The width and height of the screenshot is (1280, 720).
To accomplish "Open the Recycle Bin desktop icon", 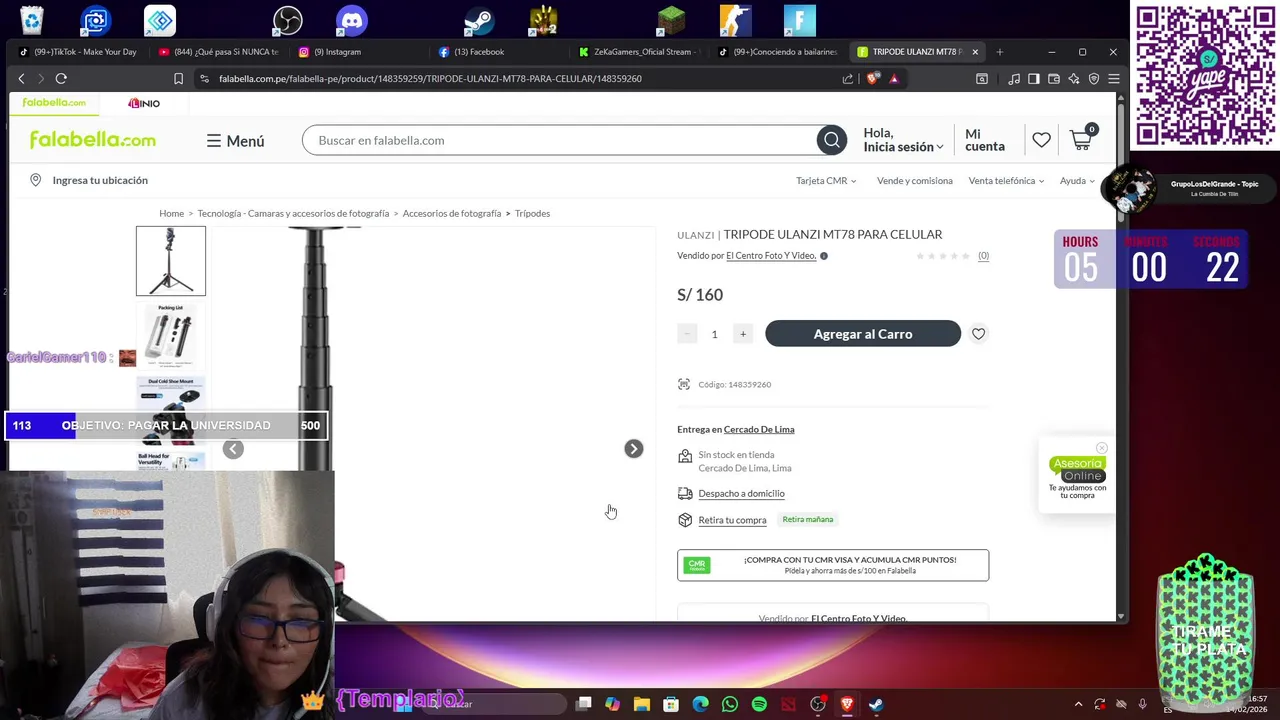I will 32,20.
